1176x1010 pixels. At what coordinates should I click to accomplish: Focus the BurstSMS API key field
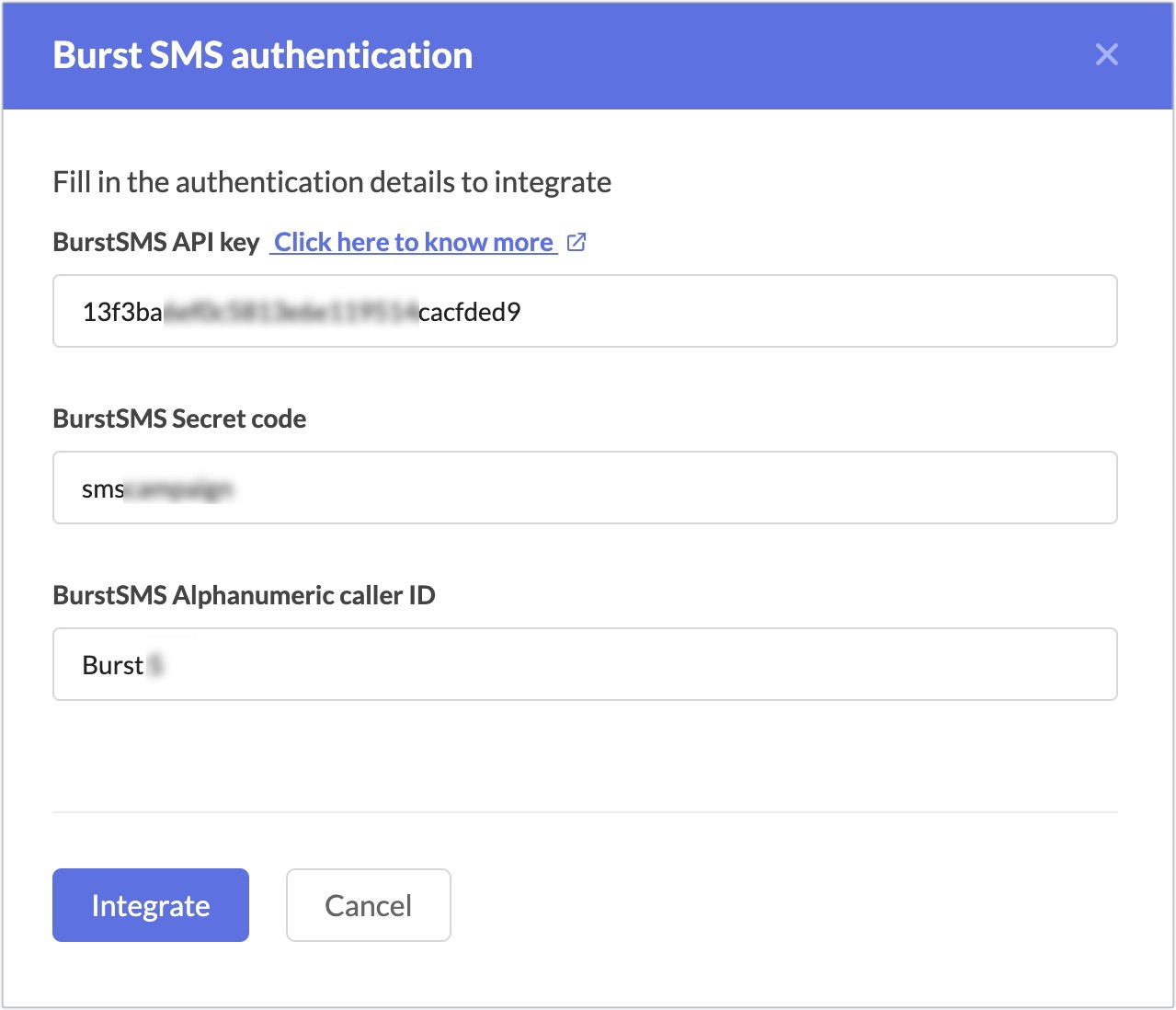pos(585,311)
